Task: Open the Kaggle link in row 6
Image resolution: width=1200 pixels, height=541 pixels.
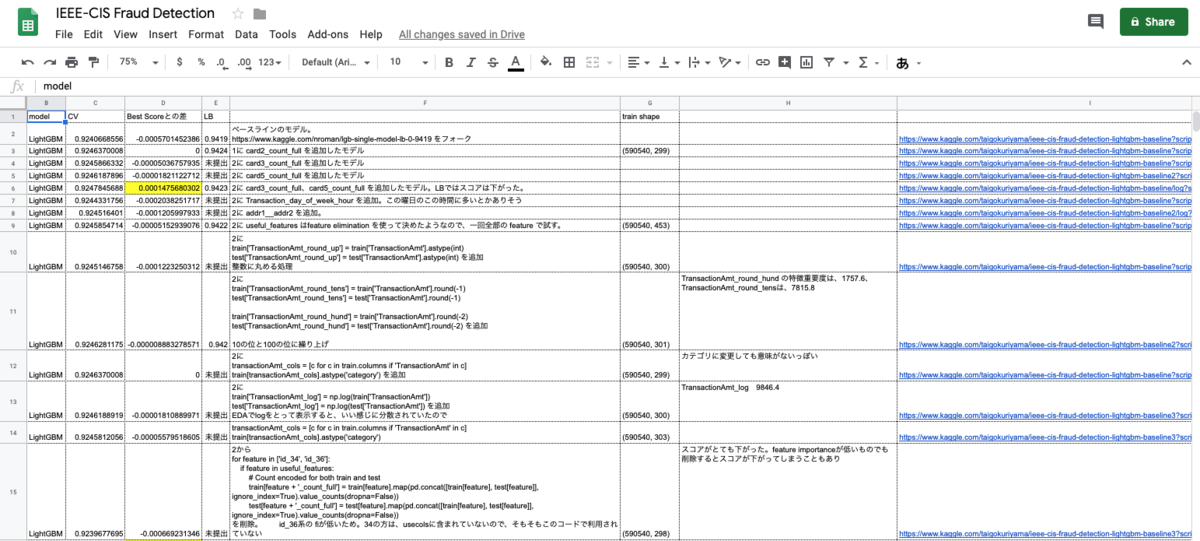Action: click(1045, 187)
